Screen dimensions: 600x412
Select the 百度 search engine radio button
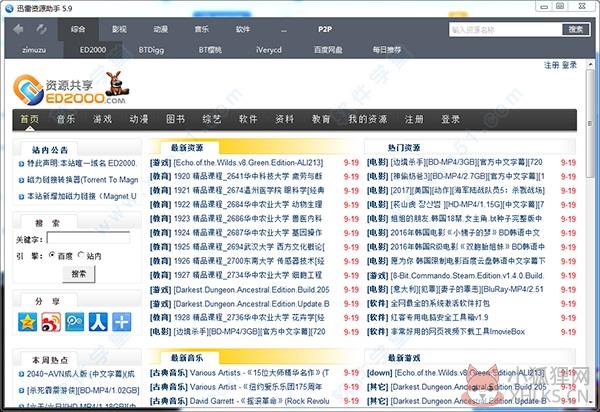[52, 254]
